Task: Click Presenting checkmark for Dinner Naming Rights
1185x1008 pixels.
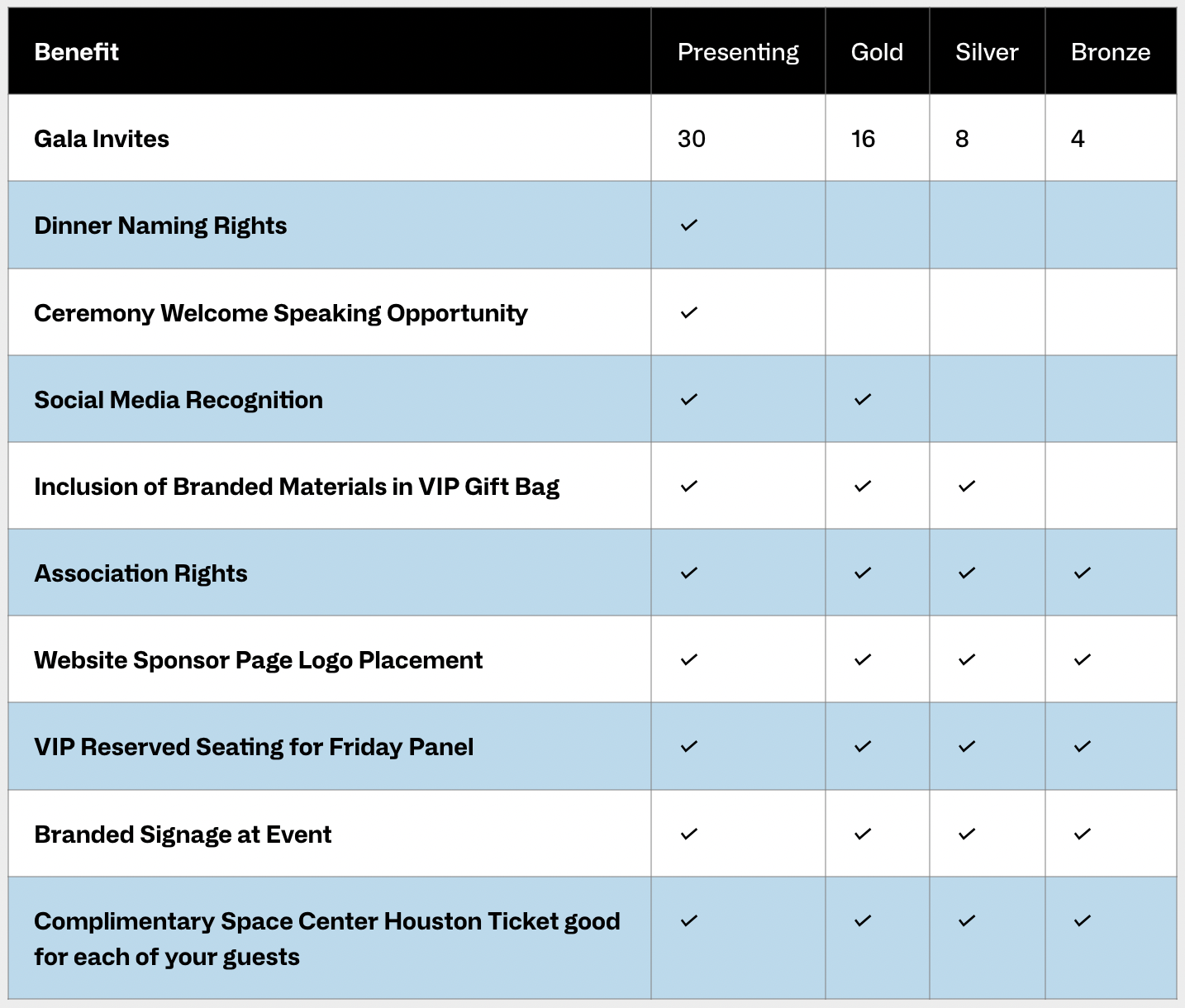Action: coord(689,225)
